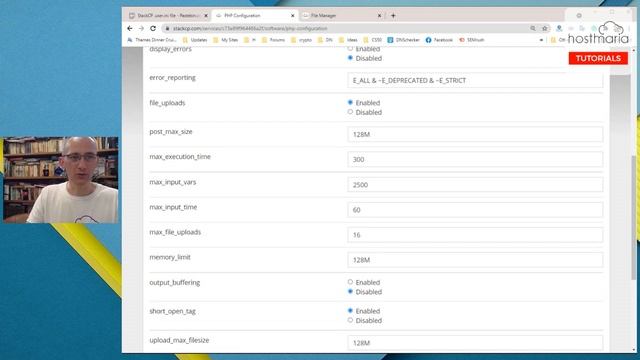The height and width of the screenshot is (360, 640).
Task: Click the output_buffering setting label
Action: (175, 282)
